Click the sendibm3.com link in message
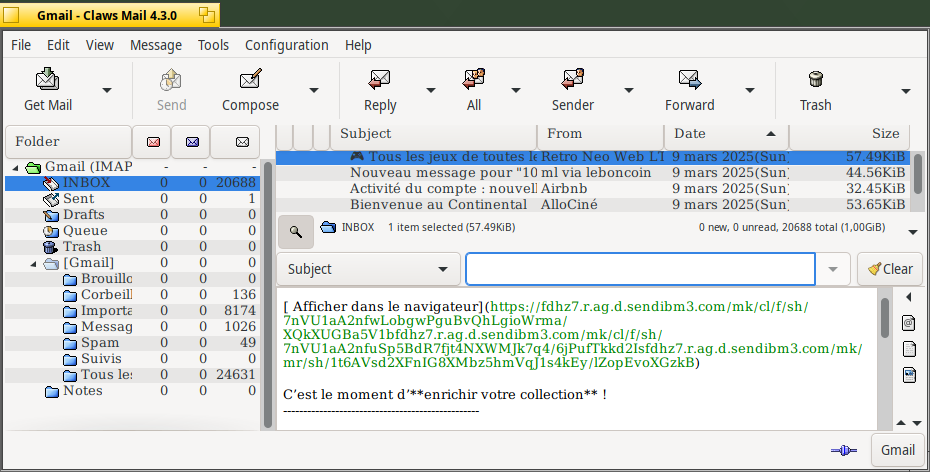This screenshot has width=930, height=472. pyautogui.click(x=574, y=334)
